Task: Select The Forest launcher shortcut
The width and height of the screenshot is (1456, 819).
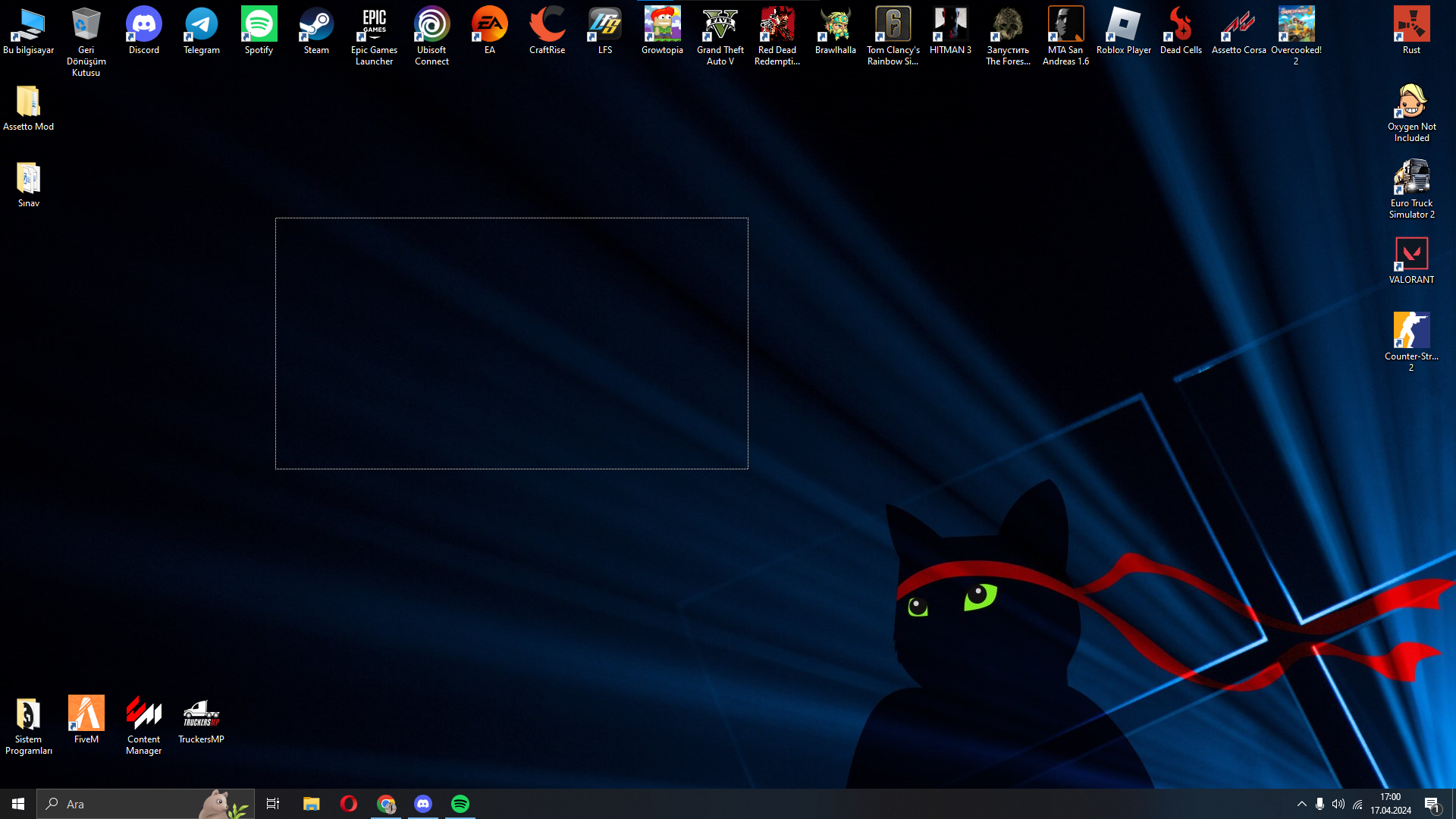Action: click(x=1009, y=36)
